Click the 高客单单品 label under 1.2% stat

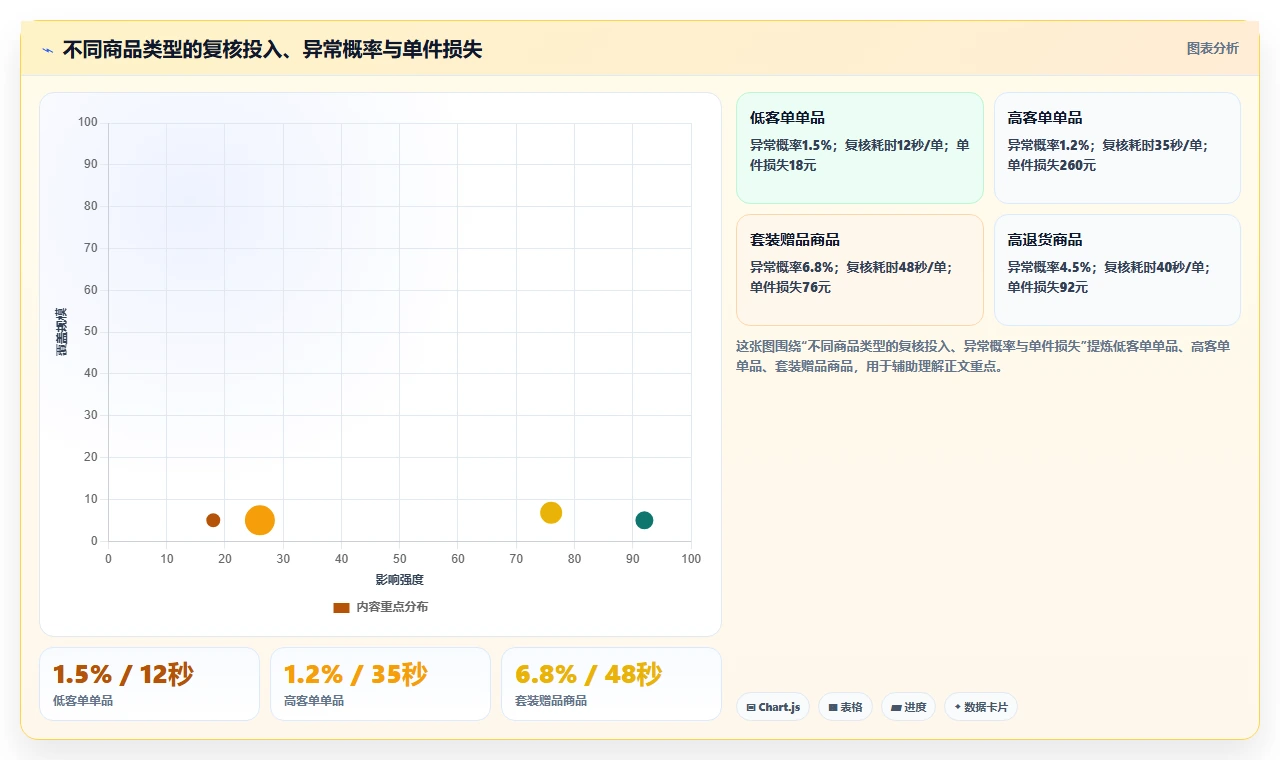tap(314, 701)
